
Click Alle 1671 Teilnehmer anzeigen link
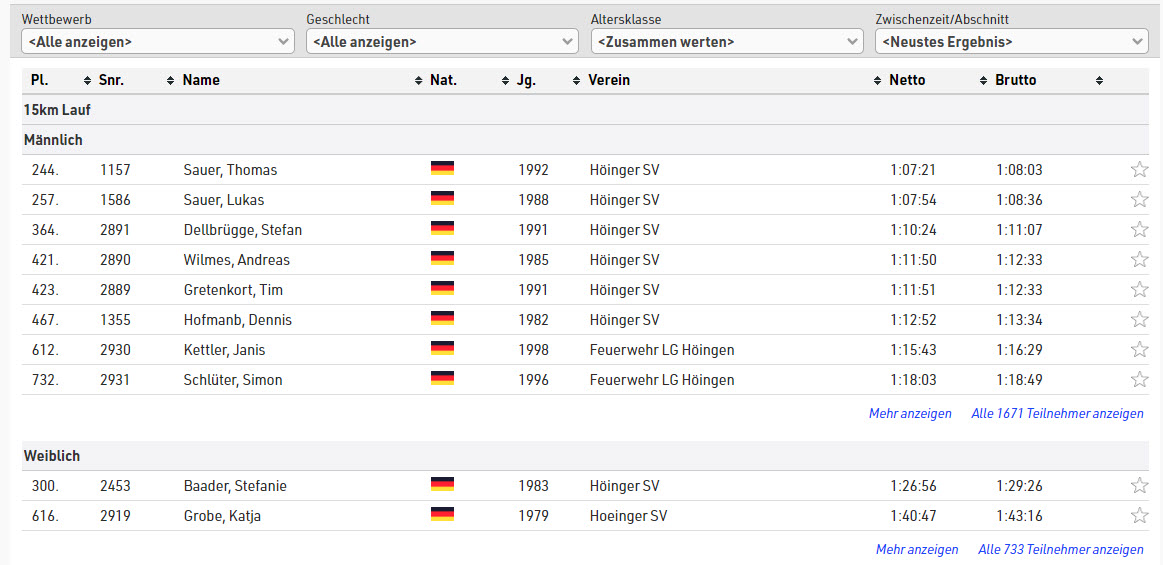point(1057,413)
